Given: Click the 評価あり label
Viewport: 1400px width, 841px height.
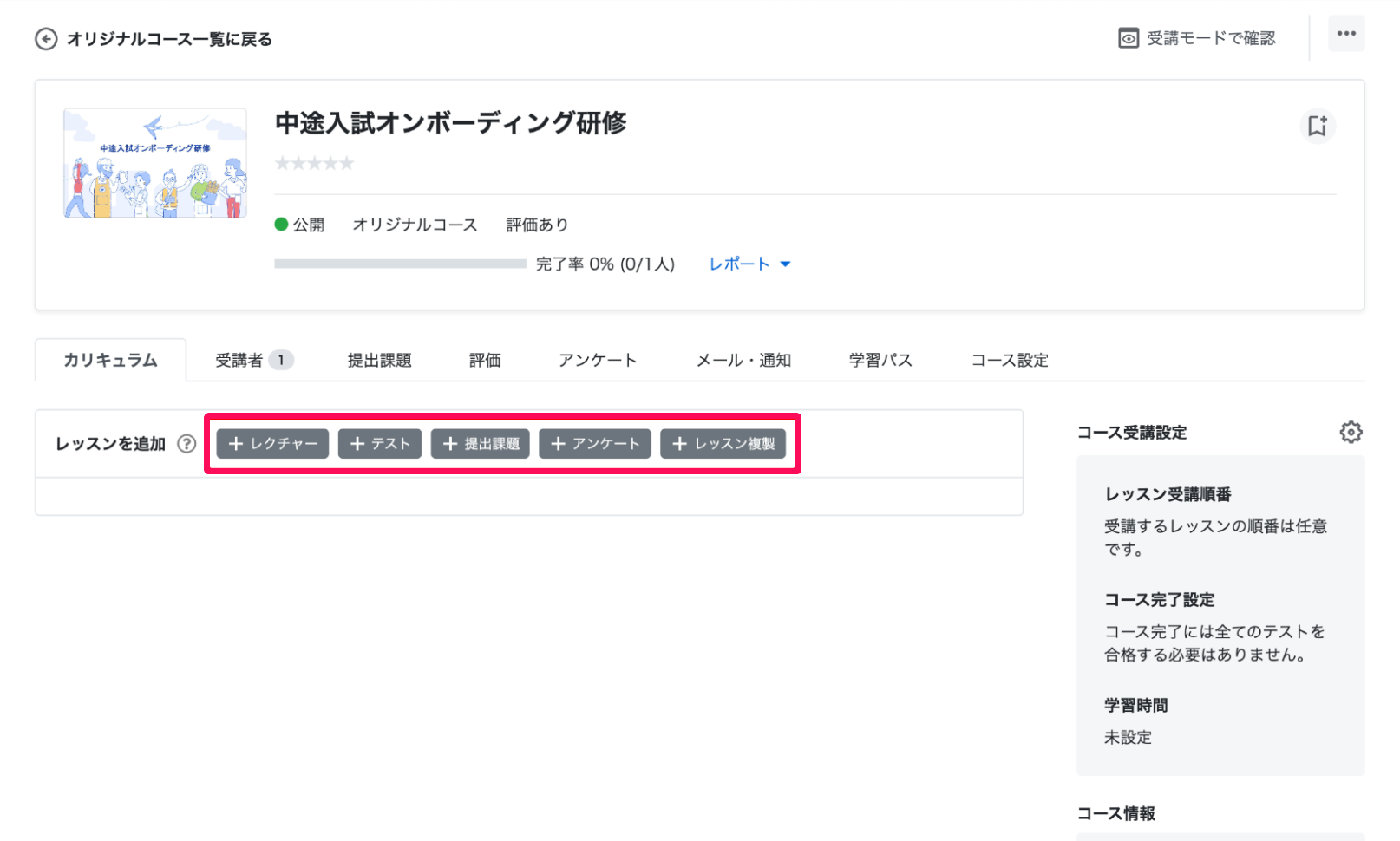Looking at the screenshot, I should point(537,225).
